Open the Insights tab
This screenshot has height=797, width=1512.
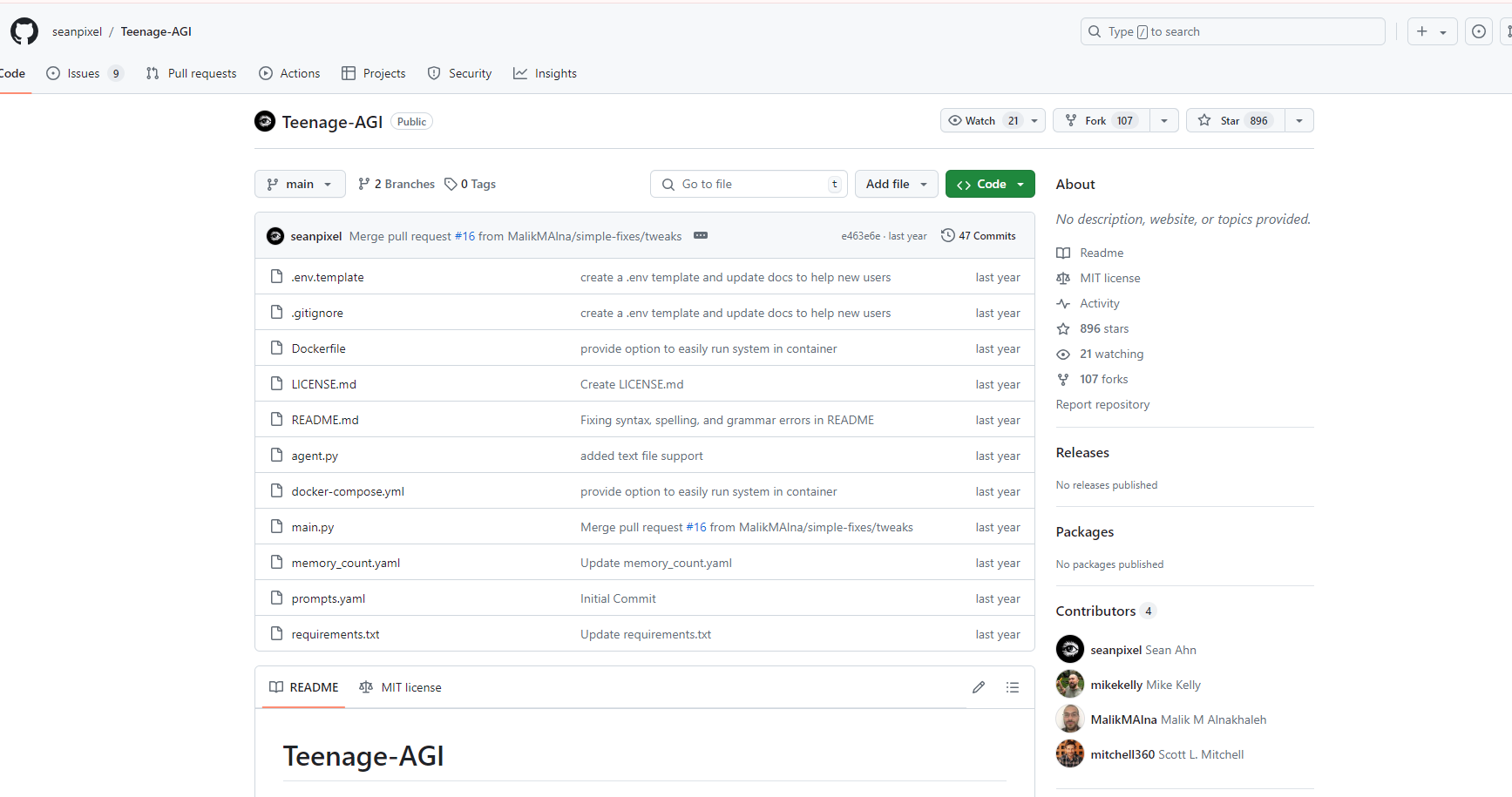click(545, 73)
